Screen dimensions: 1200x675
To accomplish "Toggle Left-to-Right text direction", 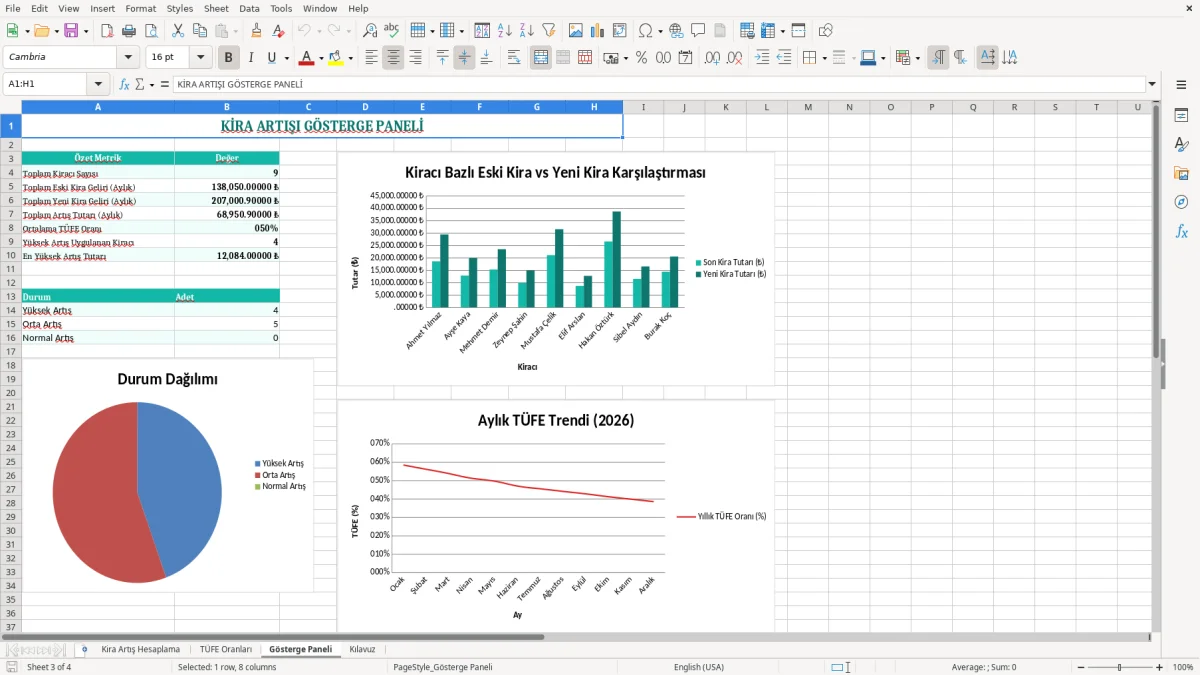I will [x=938, y=58].
